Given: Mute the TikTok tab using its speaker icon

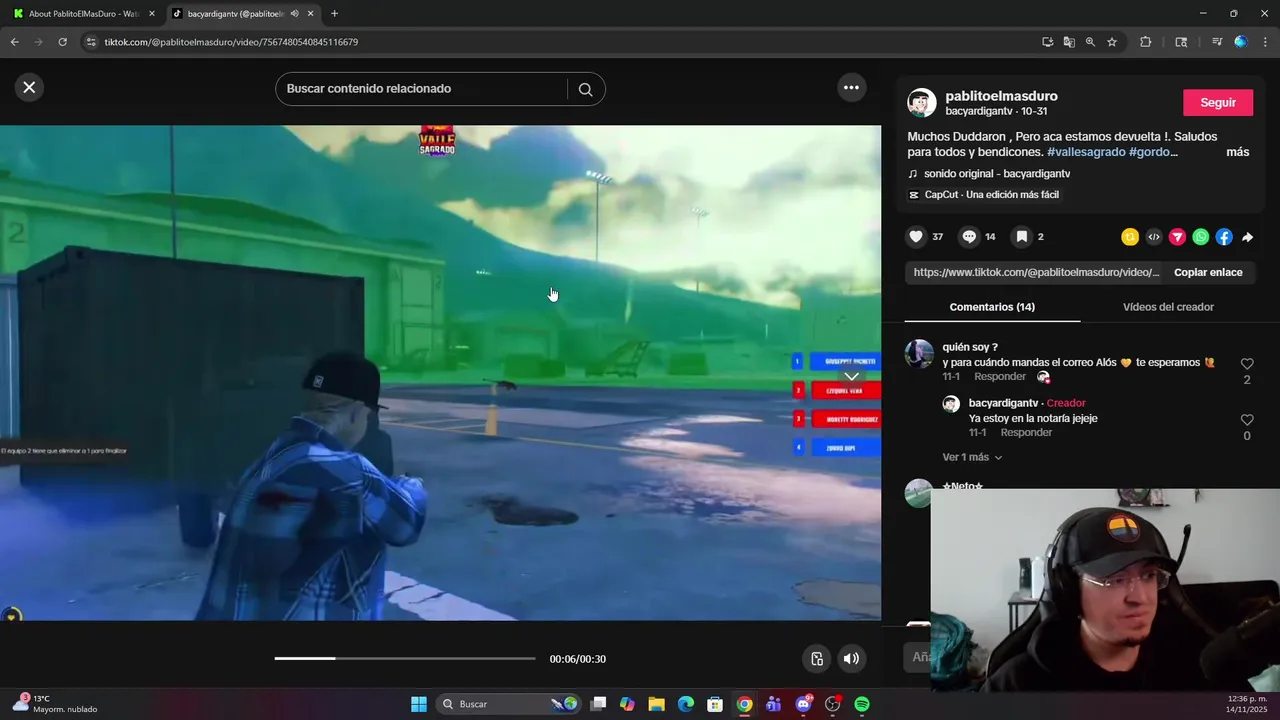Looking at the screenshot, I should [x=294, y=14].
